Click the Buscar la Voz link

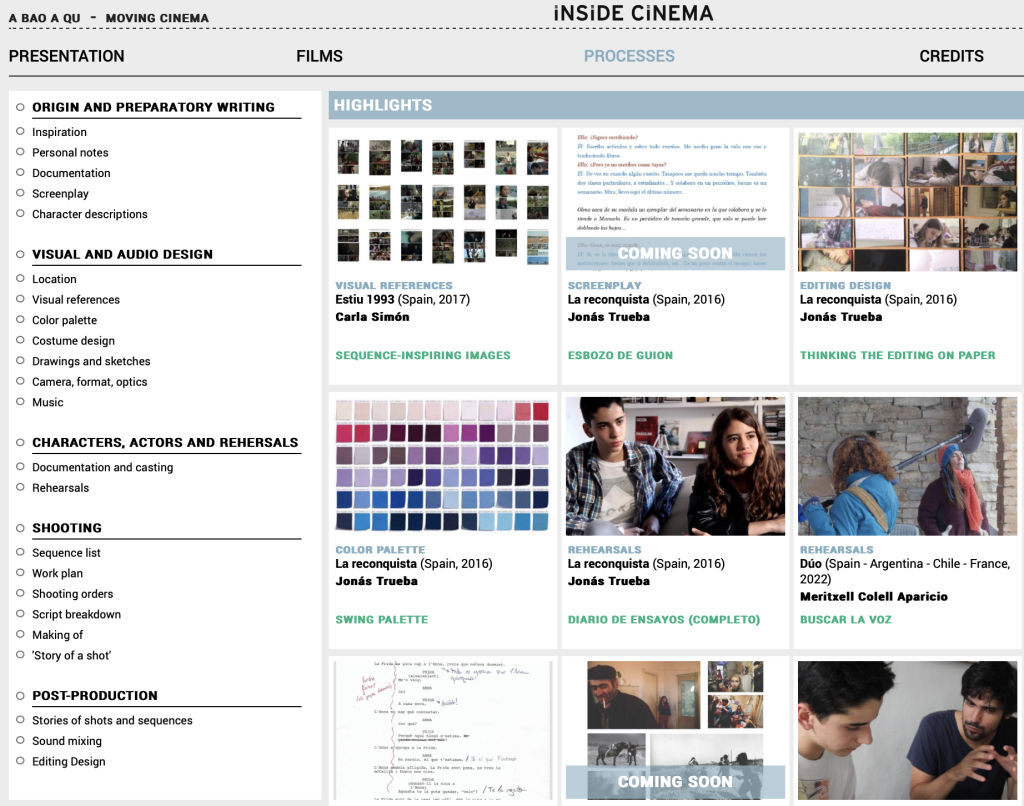pos(845,619)
